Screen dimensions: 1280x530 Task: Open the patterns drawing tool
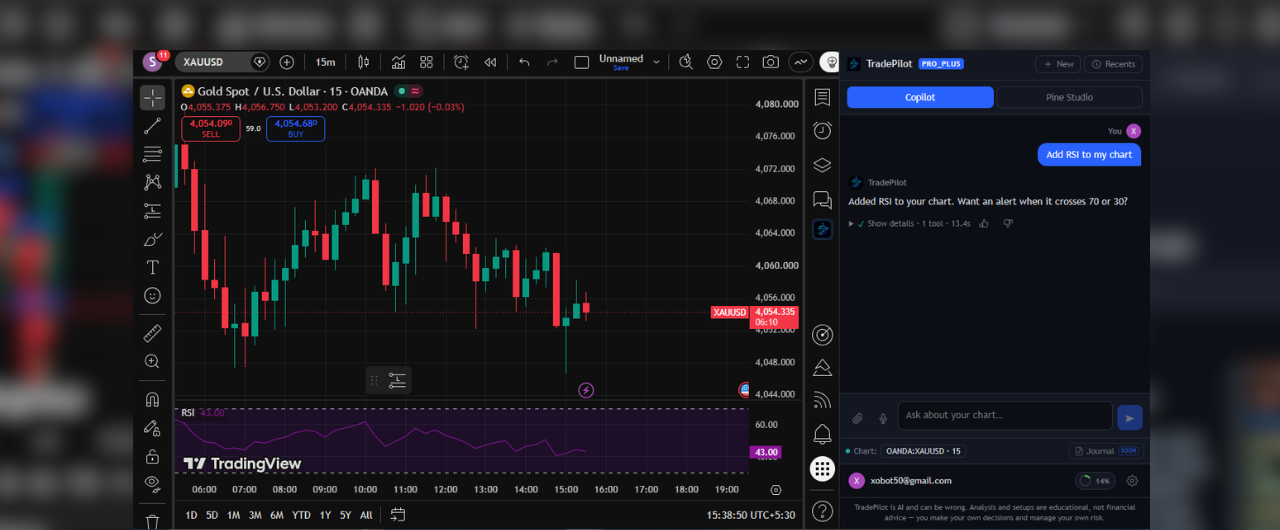pos(152,182)
